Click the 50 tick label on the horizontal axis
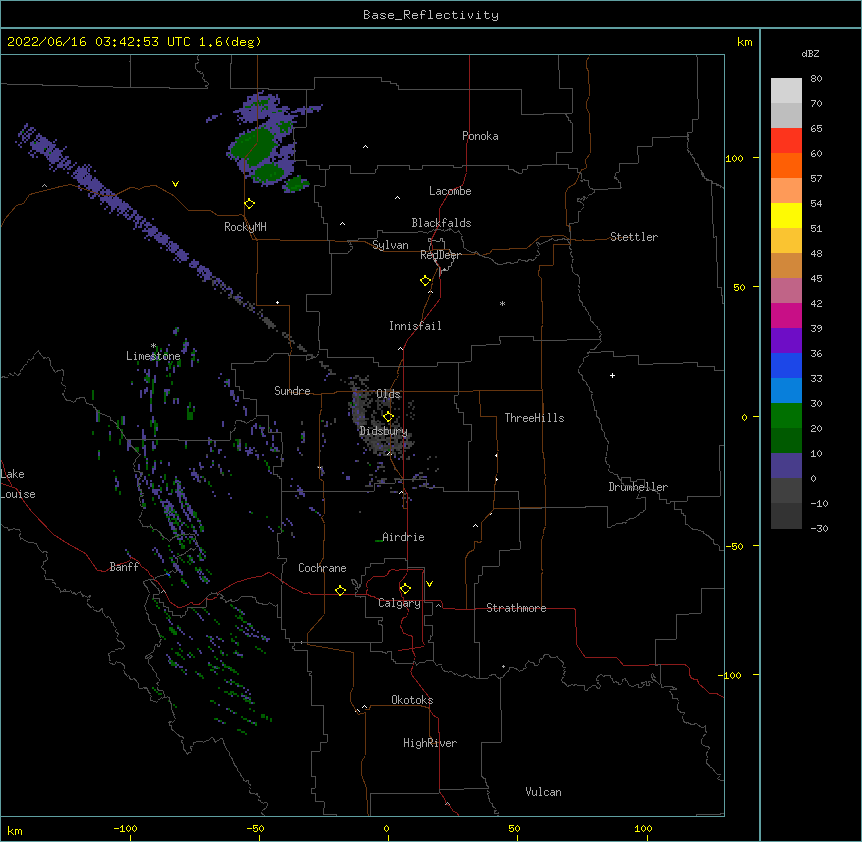Screen dimensions: 862x842 pos(514,828)
